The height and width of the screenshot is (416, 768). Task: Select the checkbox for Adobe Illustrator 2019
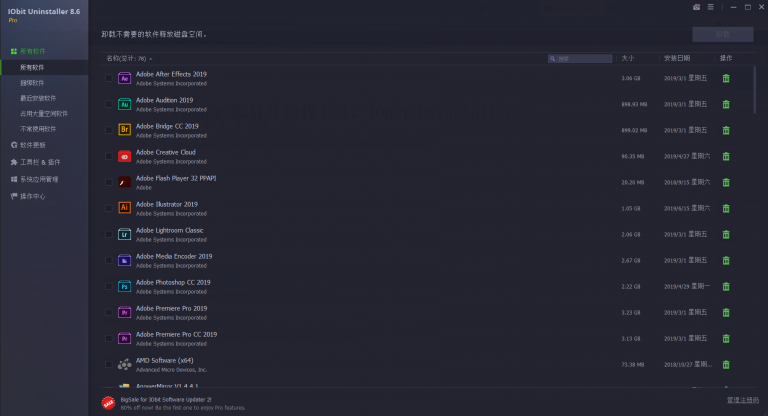coord(109,208)
